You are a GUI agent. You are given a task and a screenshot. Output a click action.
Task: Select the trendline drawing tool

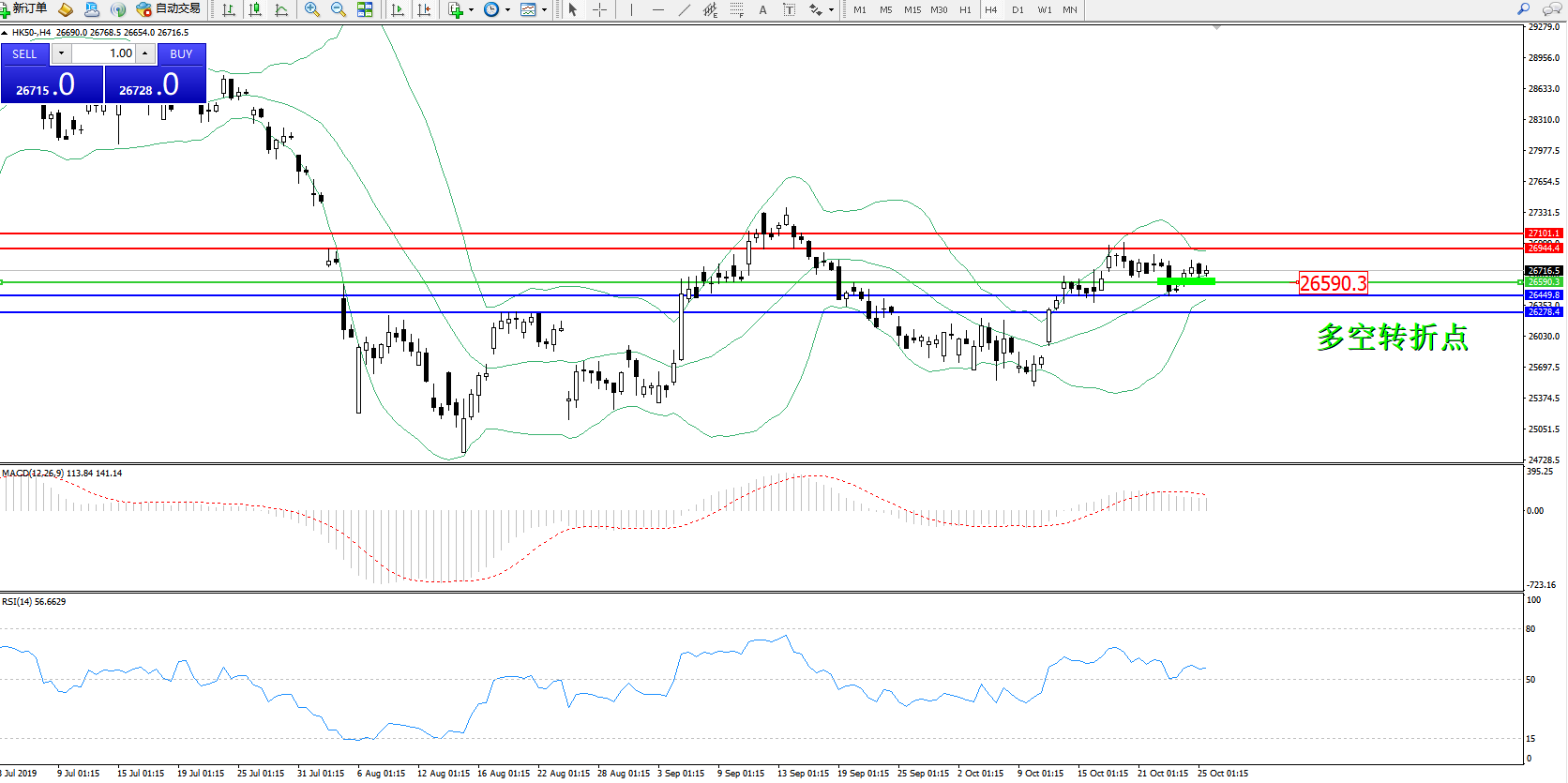click(x=685, y=9)
